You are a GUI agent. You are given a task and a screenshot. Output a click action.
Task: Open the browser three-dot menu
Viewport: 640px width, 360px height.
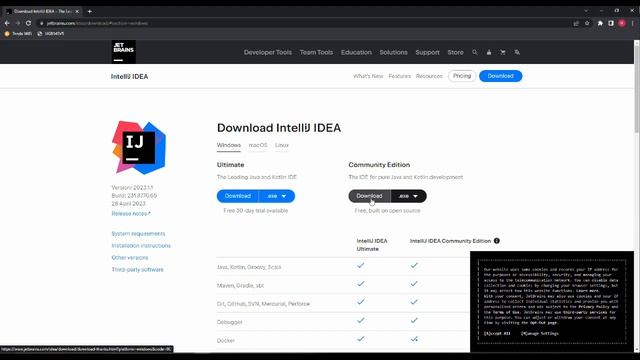pyautogui.click(x=633, y=23)
